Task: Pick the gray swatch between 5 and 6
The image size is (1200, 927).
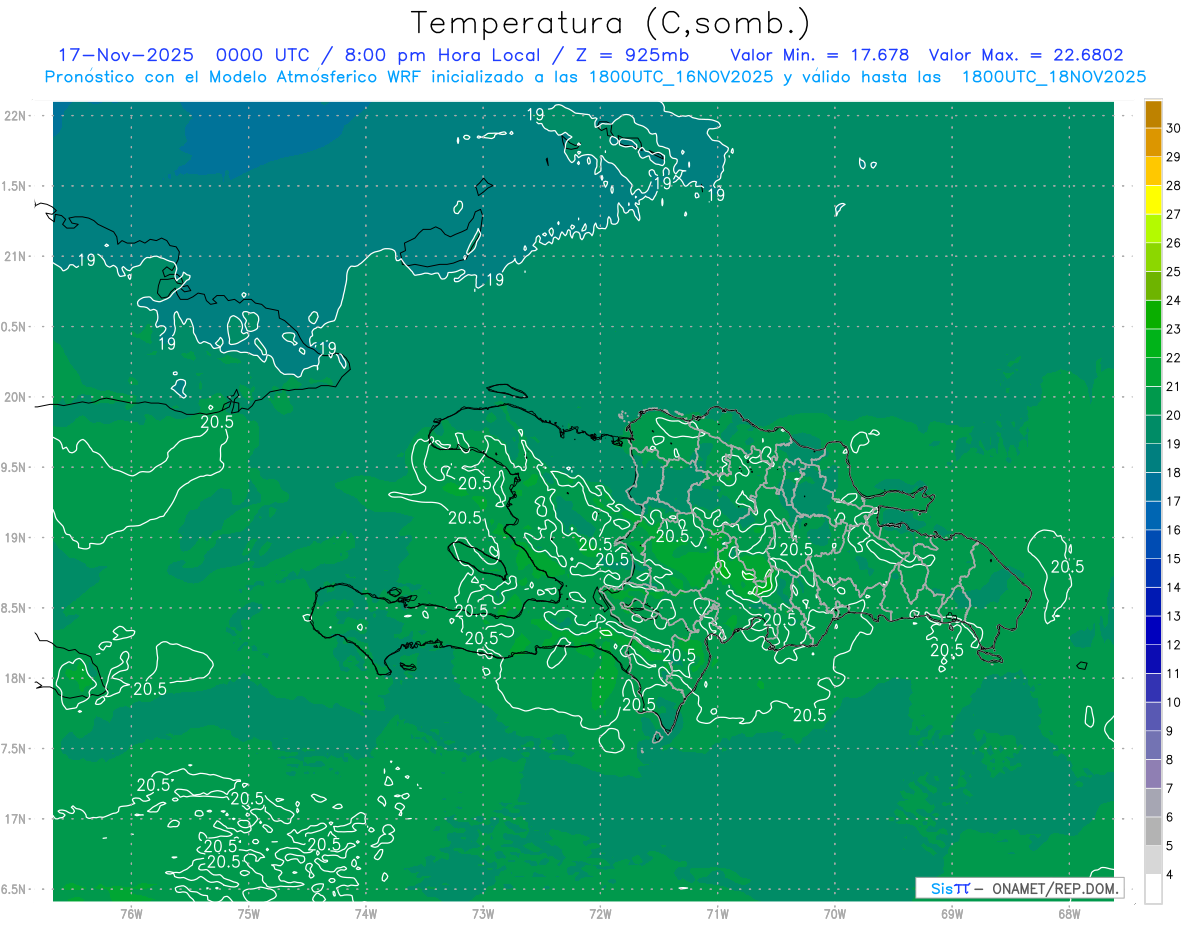Action: [1153, 832]
